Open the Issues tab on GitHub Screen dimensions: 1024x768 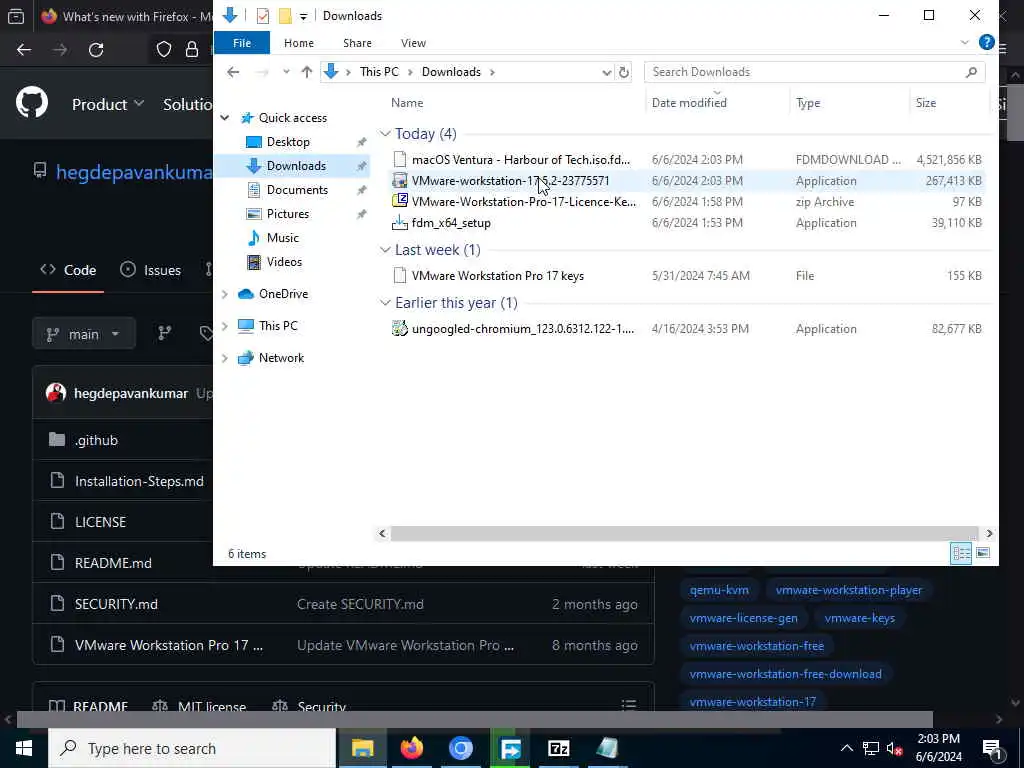tap(151, 270)
